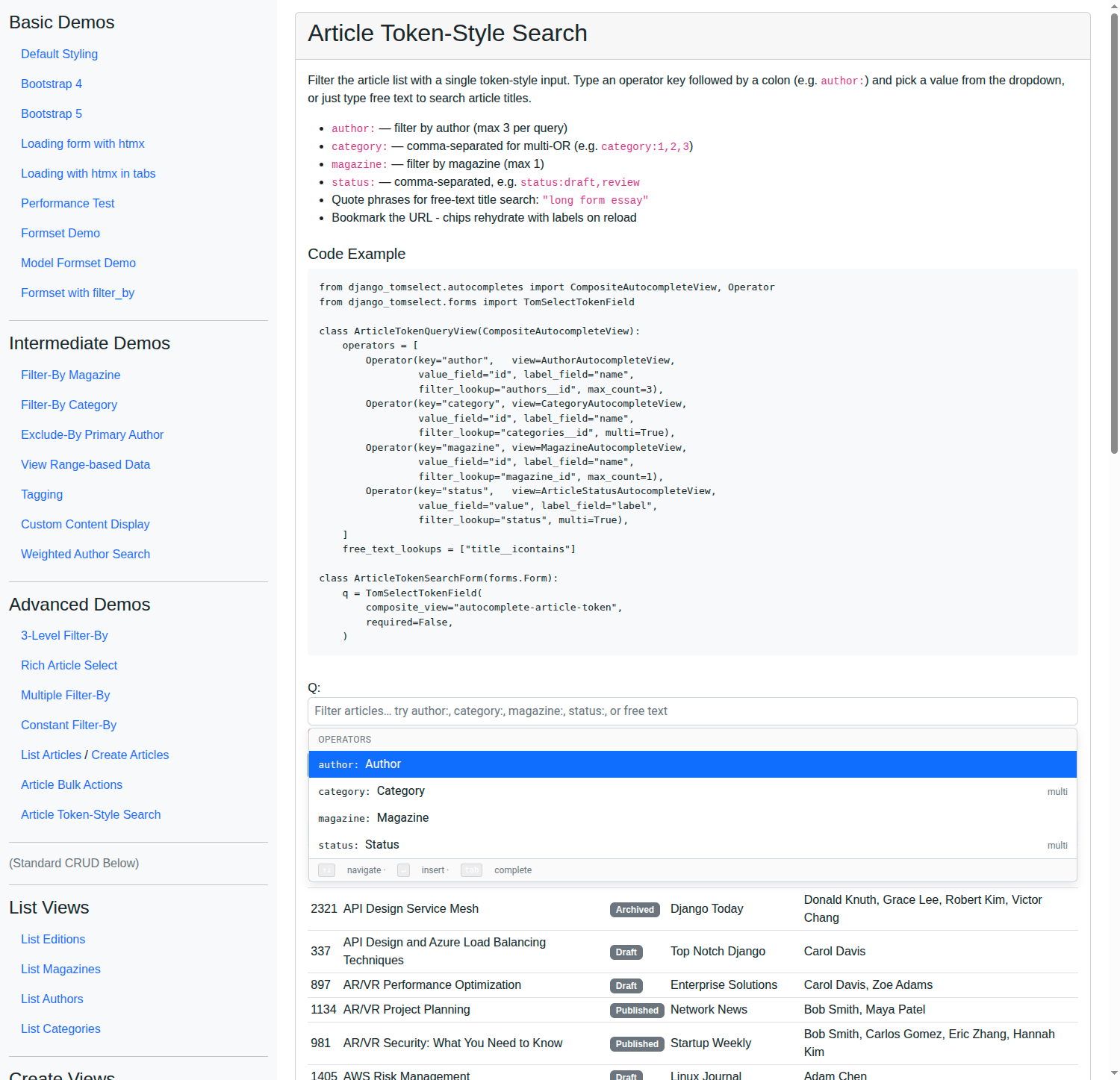Open Exclude-By Primary Author demo
This screenshot has width=1120, height=1080.
pos(93,434)
